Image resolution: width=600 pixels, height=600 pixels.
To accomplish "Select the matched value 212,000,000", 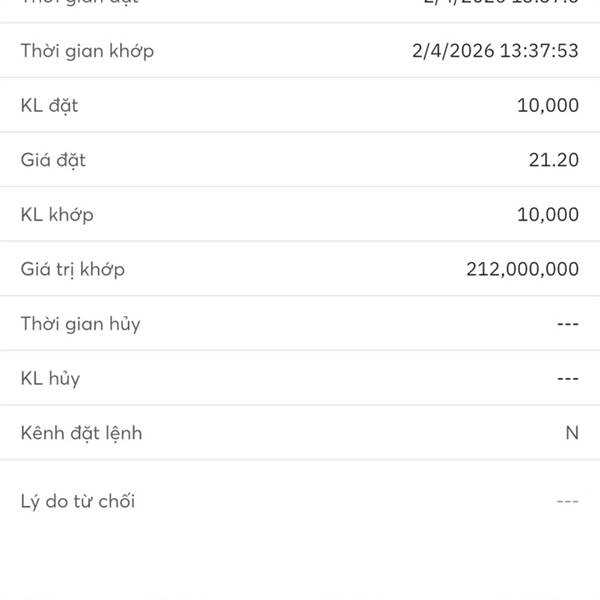I will [x=522, y=269].
